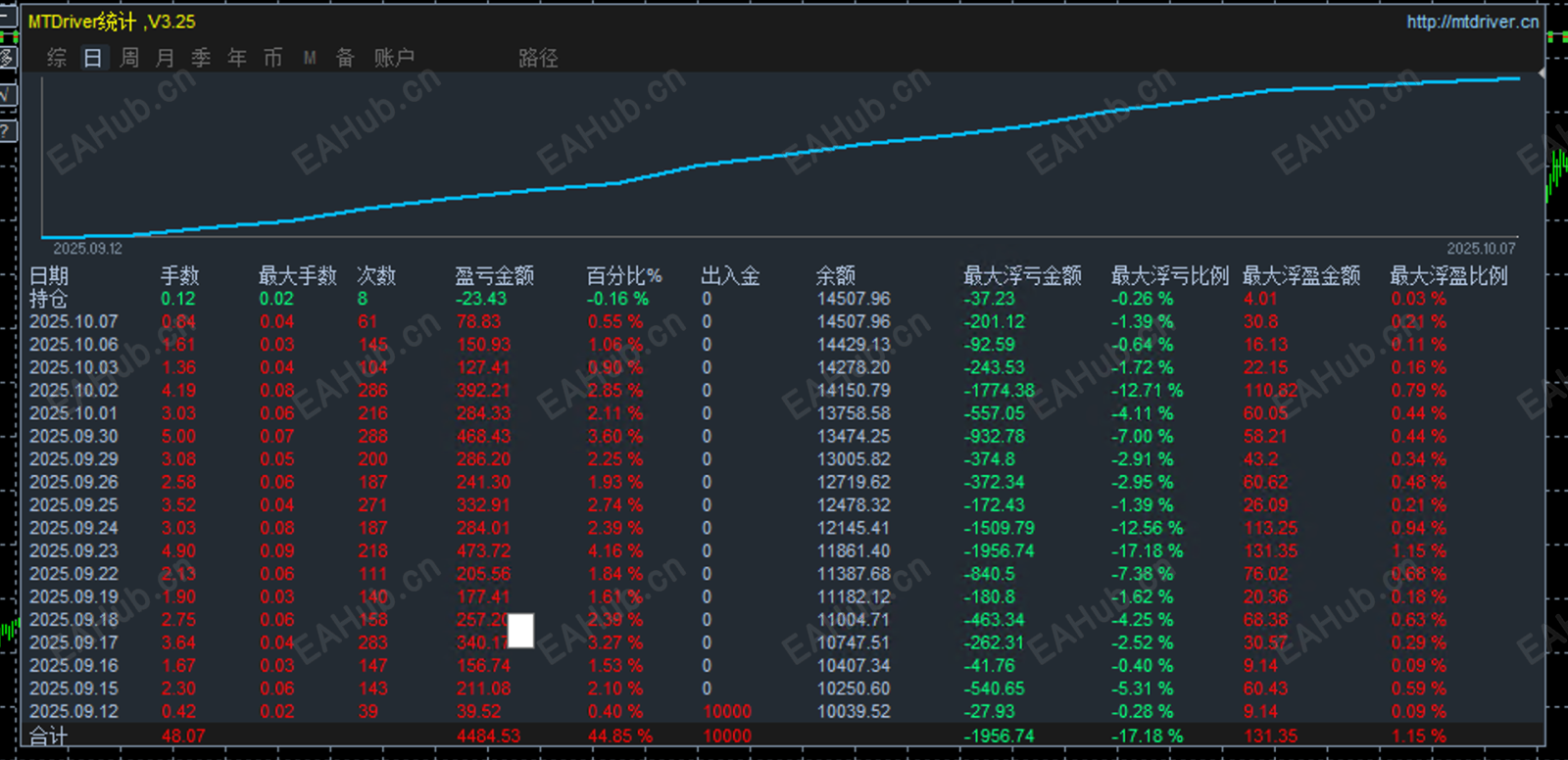Open the 年 yearly tab
This screenshot has height=760, width=1568.
[237, 58]
